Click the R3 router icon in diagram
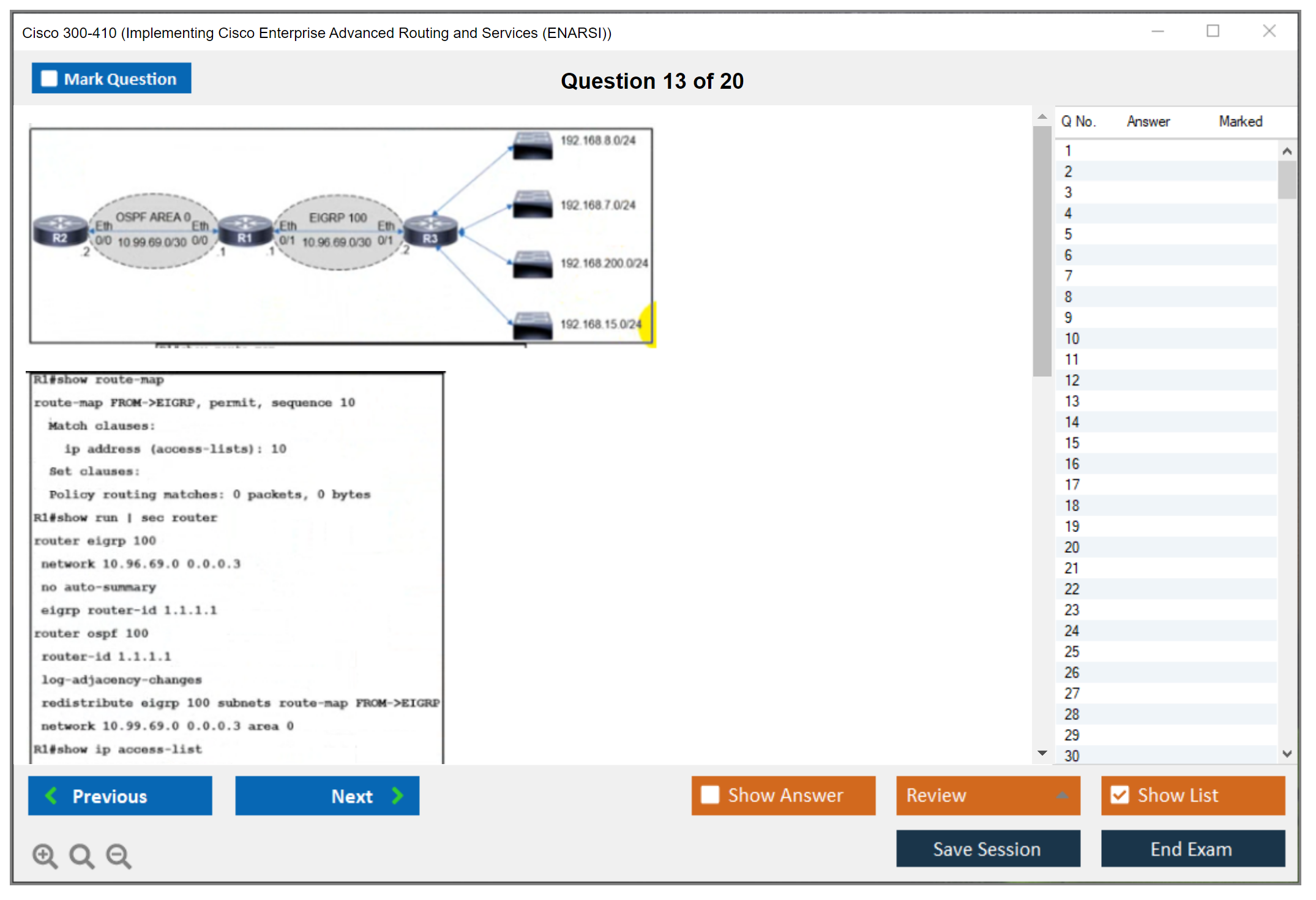 tap(430, 232)
